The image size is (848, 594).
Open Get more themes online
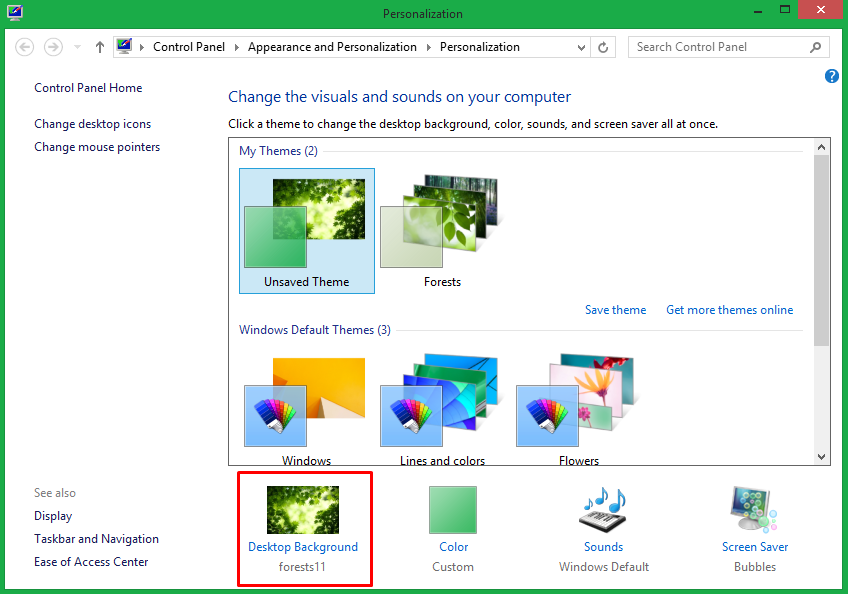tap(729, 309)
